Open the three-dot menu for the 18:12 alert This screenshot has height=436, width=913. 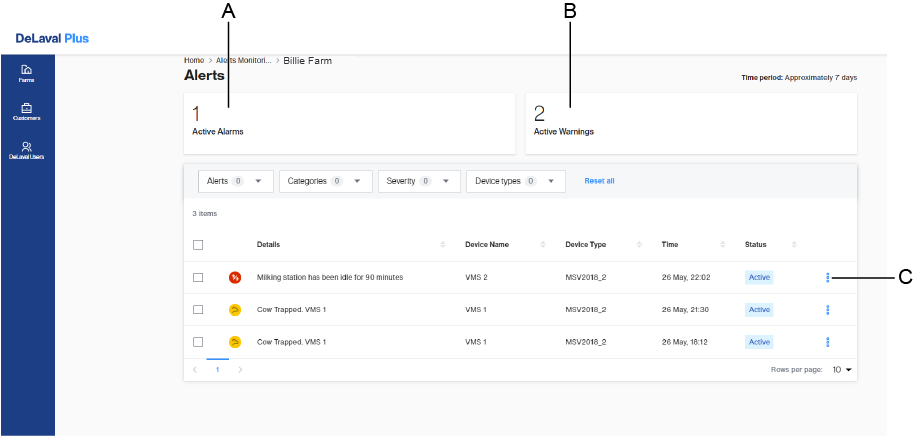point(828,342)
